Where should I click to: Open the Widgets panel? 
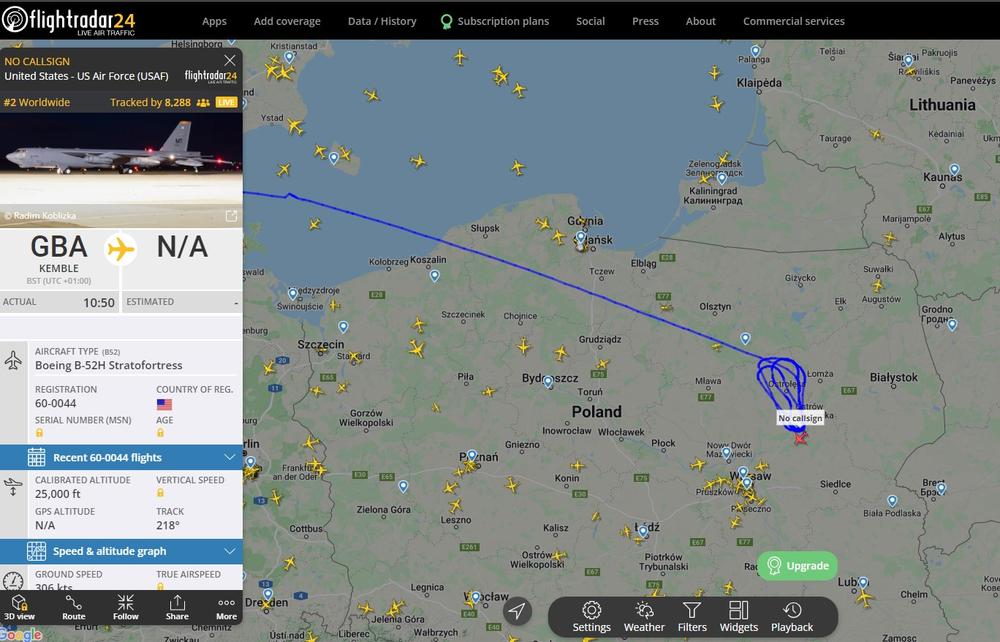(x=739, y=616)
